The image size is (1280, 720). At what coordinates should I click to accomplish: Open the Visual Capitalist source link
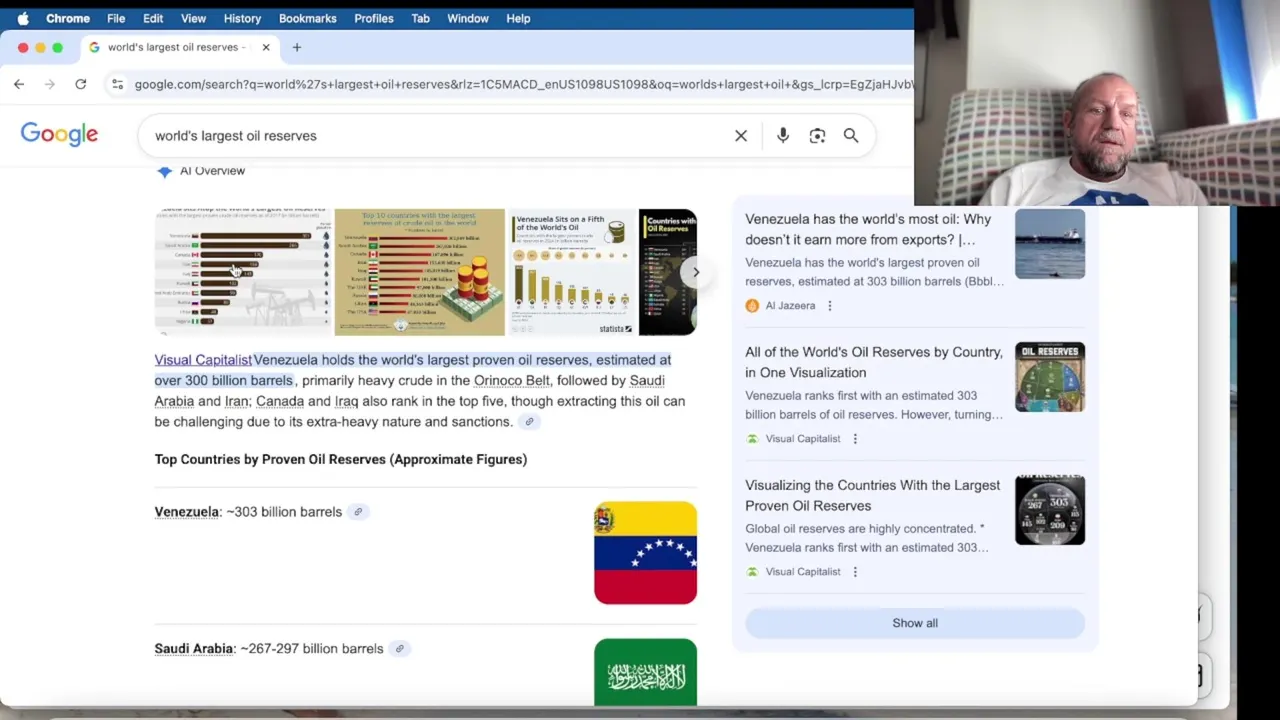pos(203,360)
